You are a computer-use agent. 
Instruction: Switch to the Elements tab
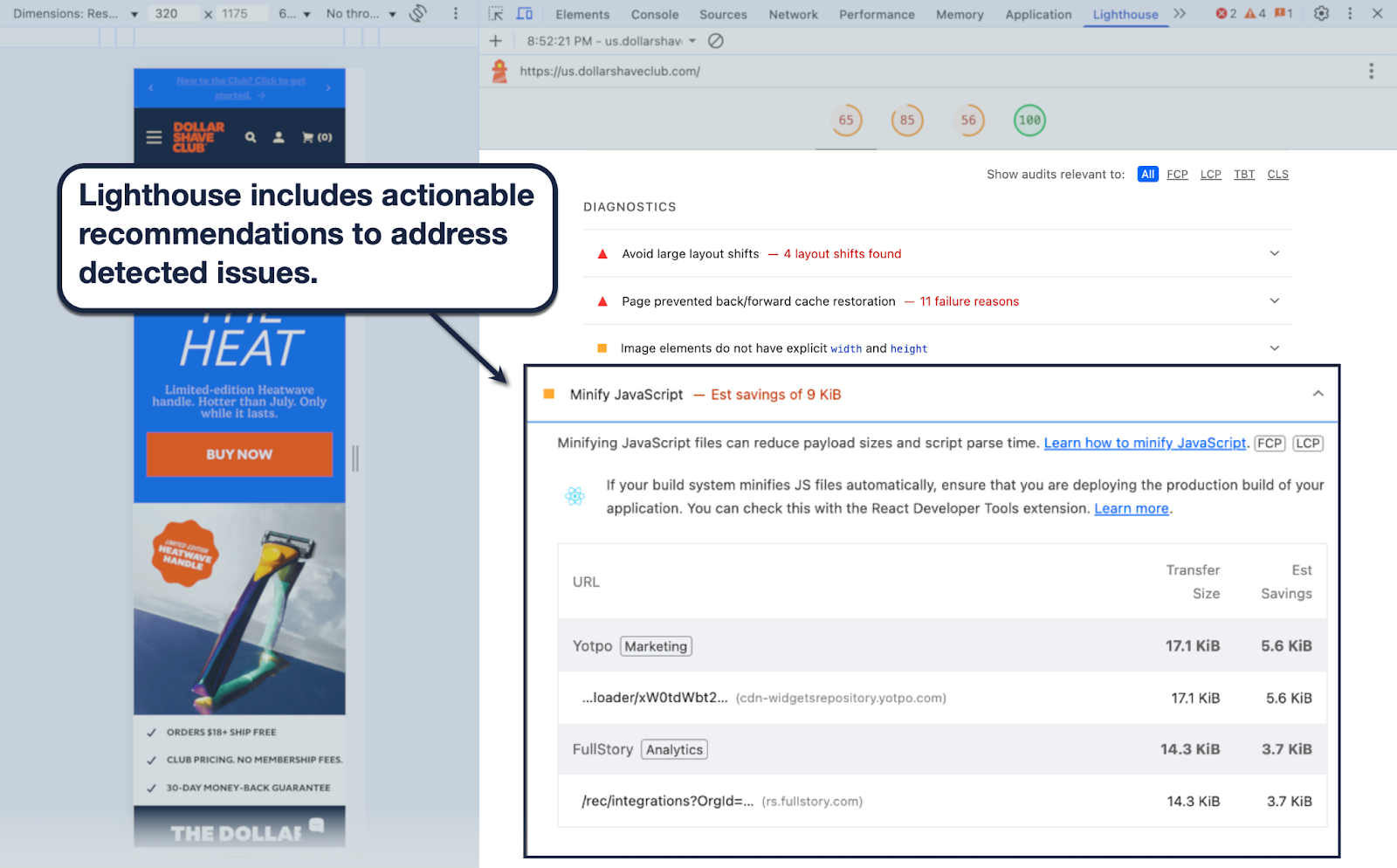point(582,14)
